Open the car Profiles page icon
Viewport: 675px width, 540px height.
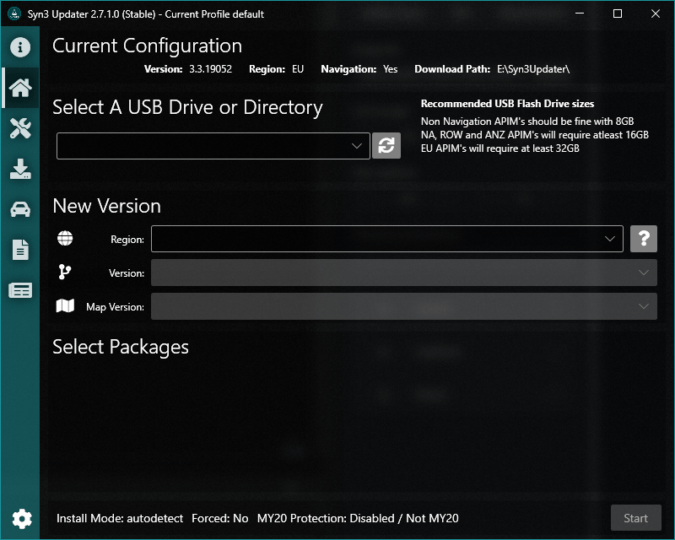(20, 210)
